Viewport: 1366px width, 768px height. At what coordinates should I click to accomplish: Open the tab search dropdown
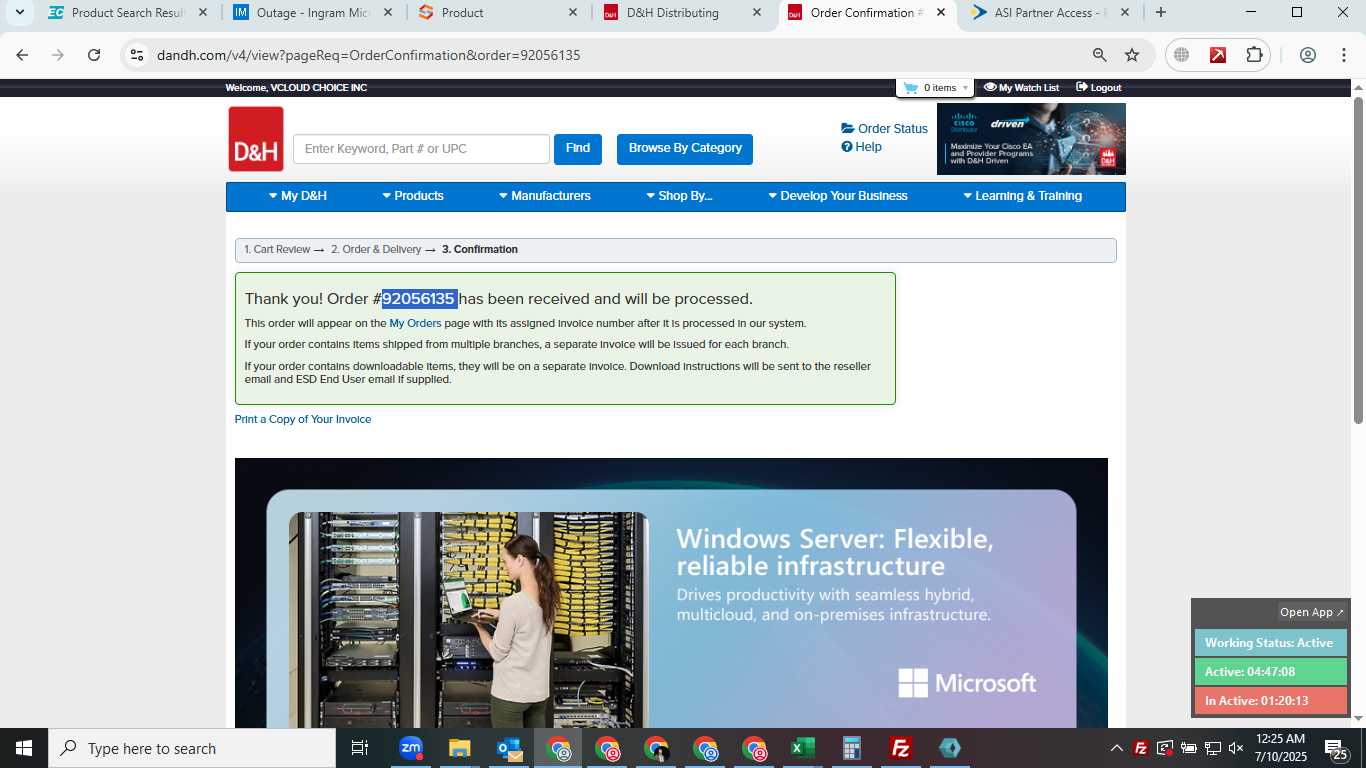coord(19,13)
